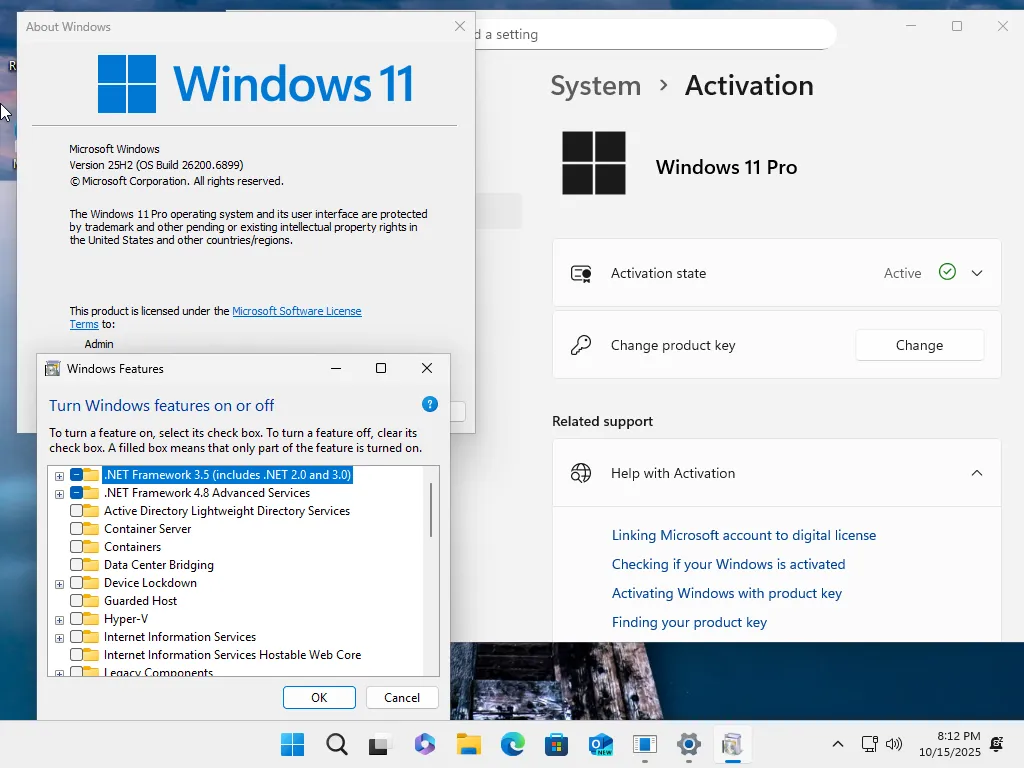Expand Activation state details chevron
The image size is (1024, 768).
tap(976, 273)
